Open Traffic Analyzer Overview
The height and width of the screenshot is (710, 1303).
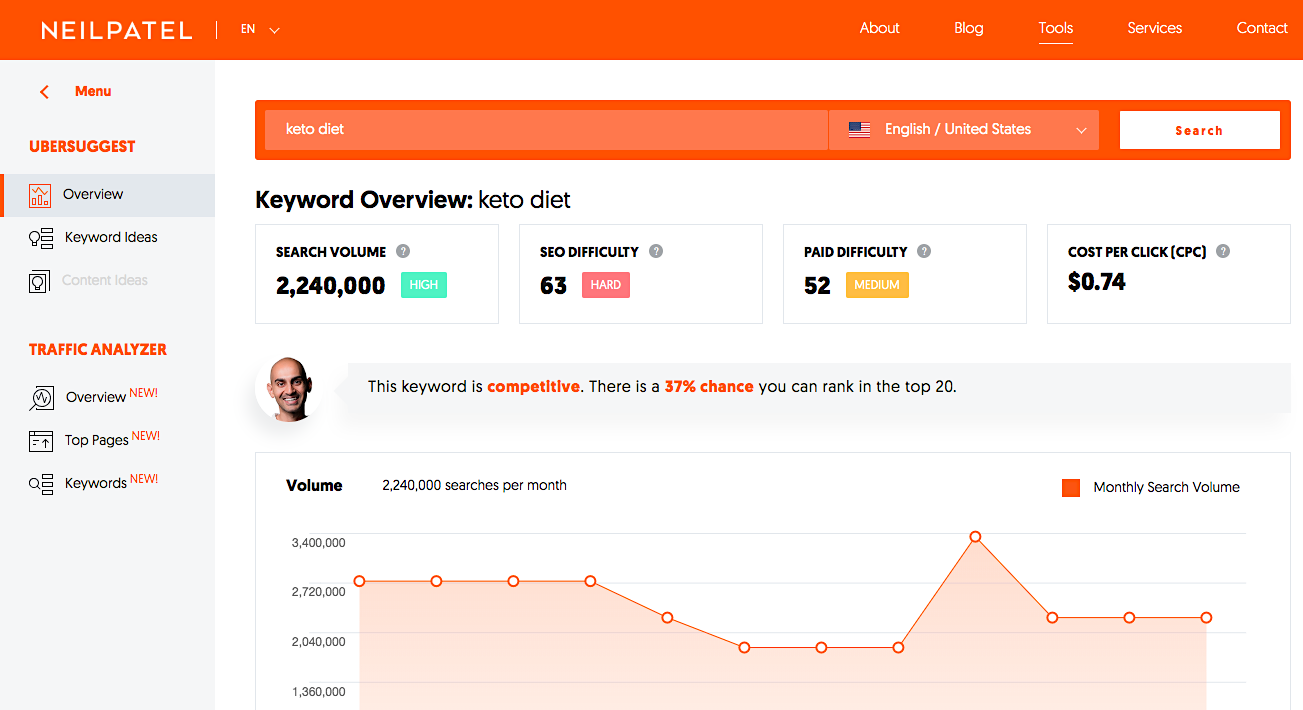click(96, 397)
